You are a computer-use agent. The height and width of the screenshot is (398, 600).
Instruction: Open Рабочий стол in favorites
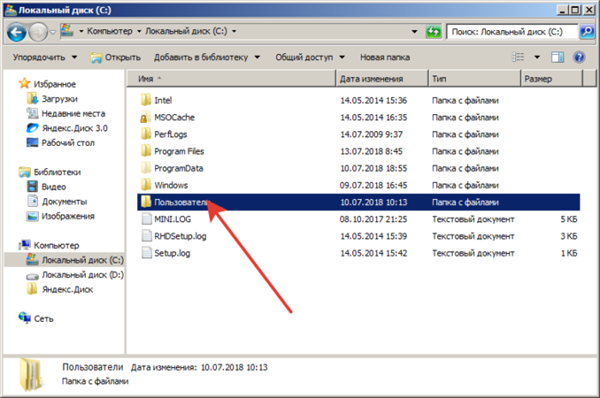pos(68,143)
